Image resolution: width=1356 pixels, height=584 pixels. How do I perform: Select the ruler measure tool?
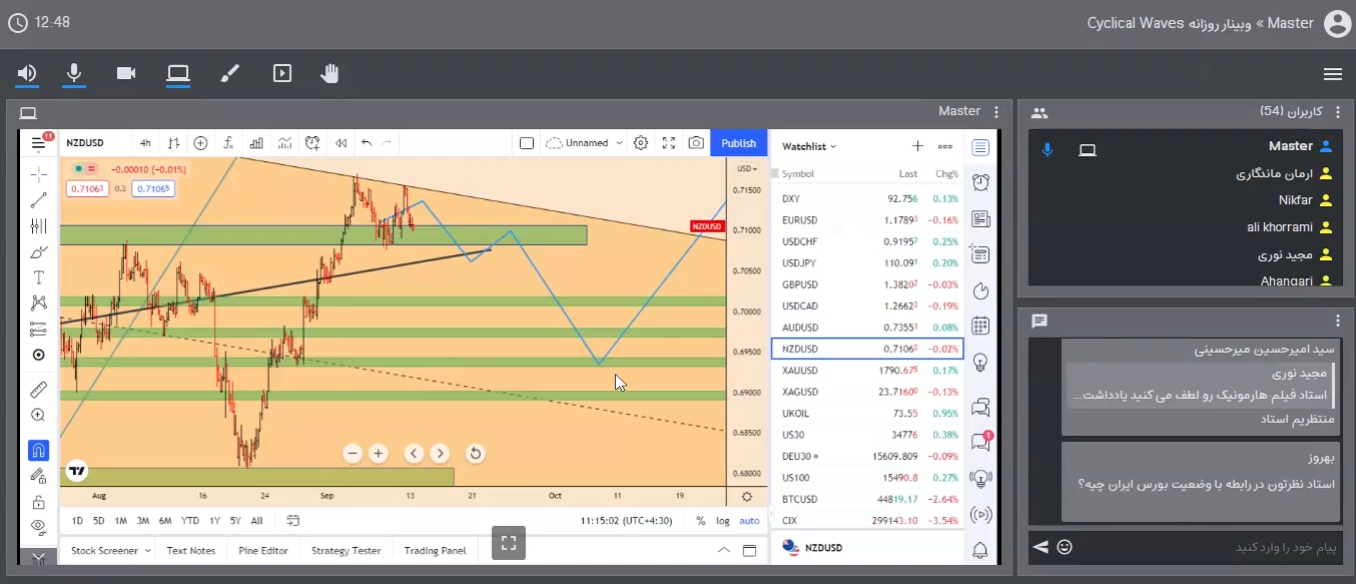(x=38, y=389)
